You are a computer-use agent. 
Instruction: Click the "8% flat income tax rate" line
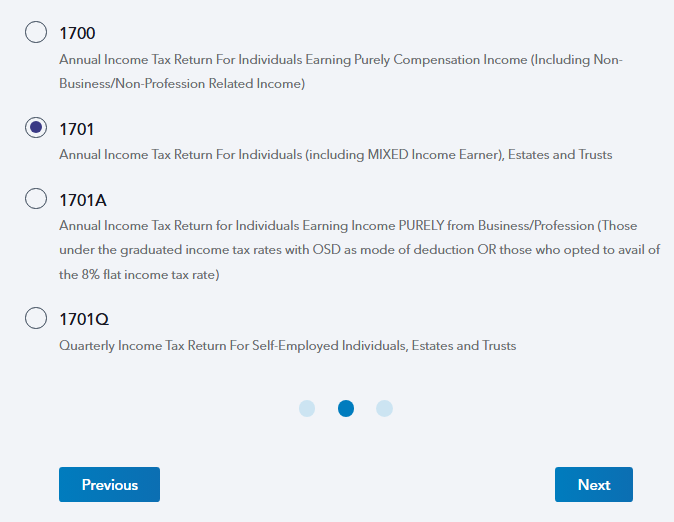tap(140, 274)
